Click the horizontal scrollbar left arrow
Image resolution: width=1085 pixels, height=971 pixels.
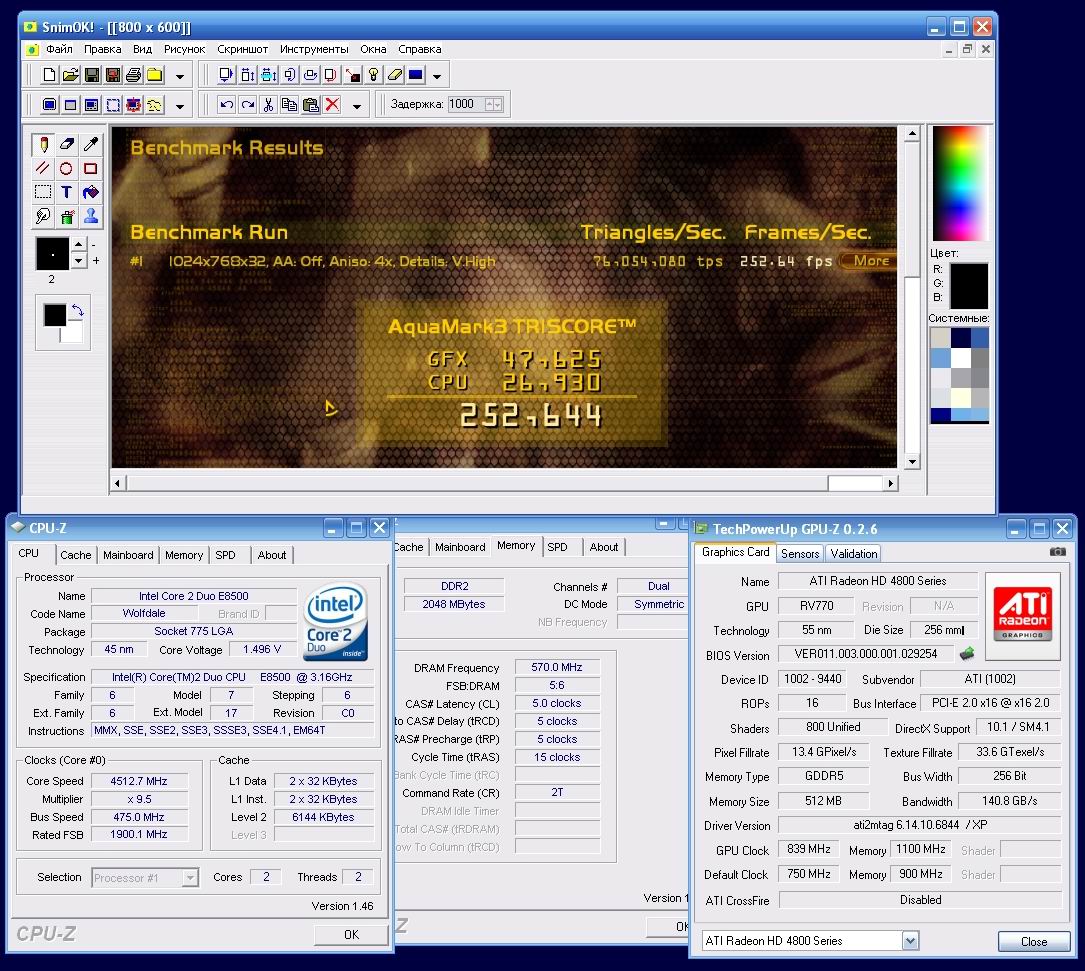click(x=117, y=483)
